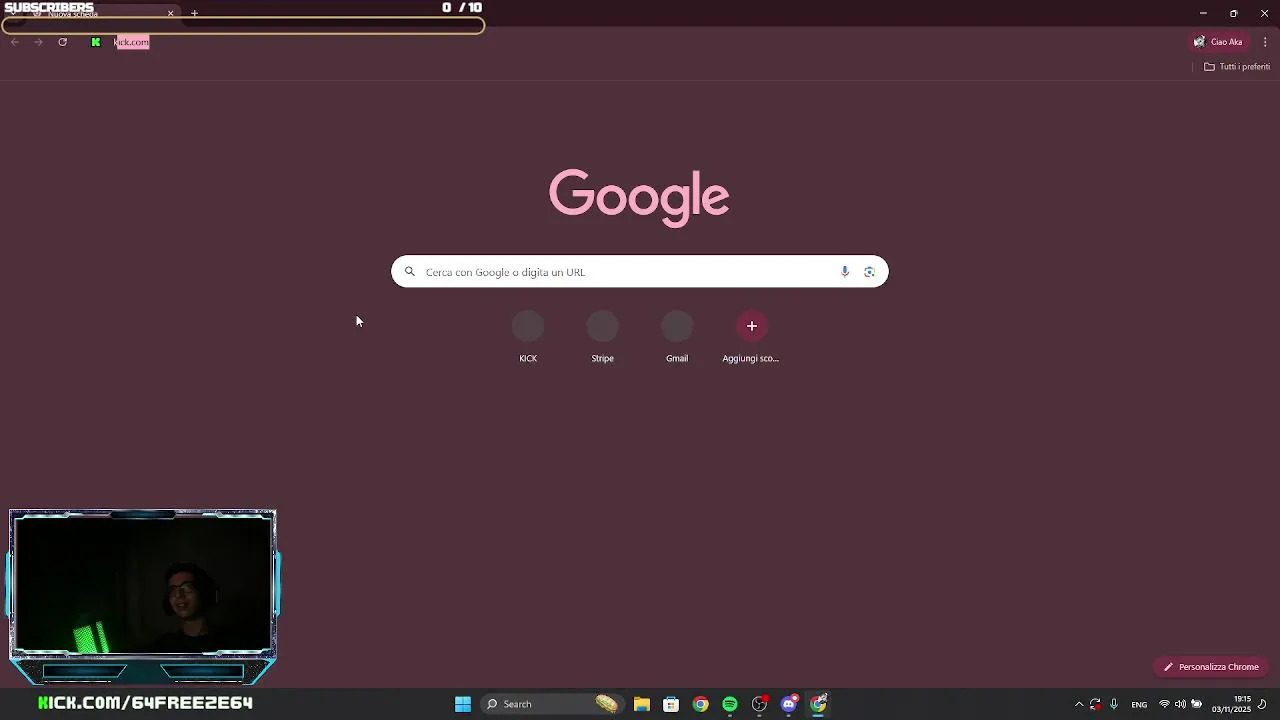Viewport: 1280px width, 720px height.
Task: Click the magnifier icon in the search box
Action: [x=409, y=271]
